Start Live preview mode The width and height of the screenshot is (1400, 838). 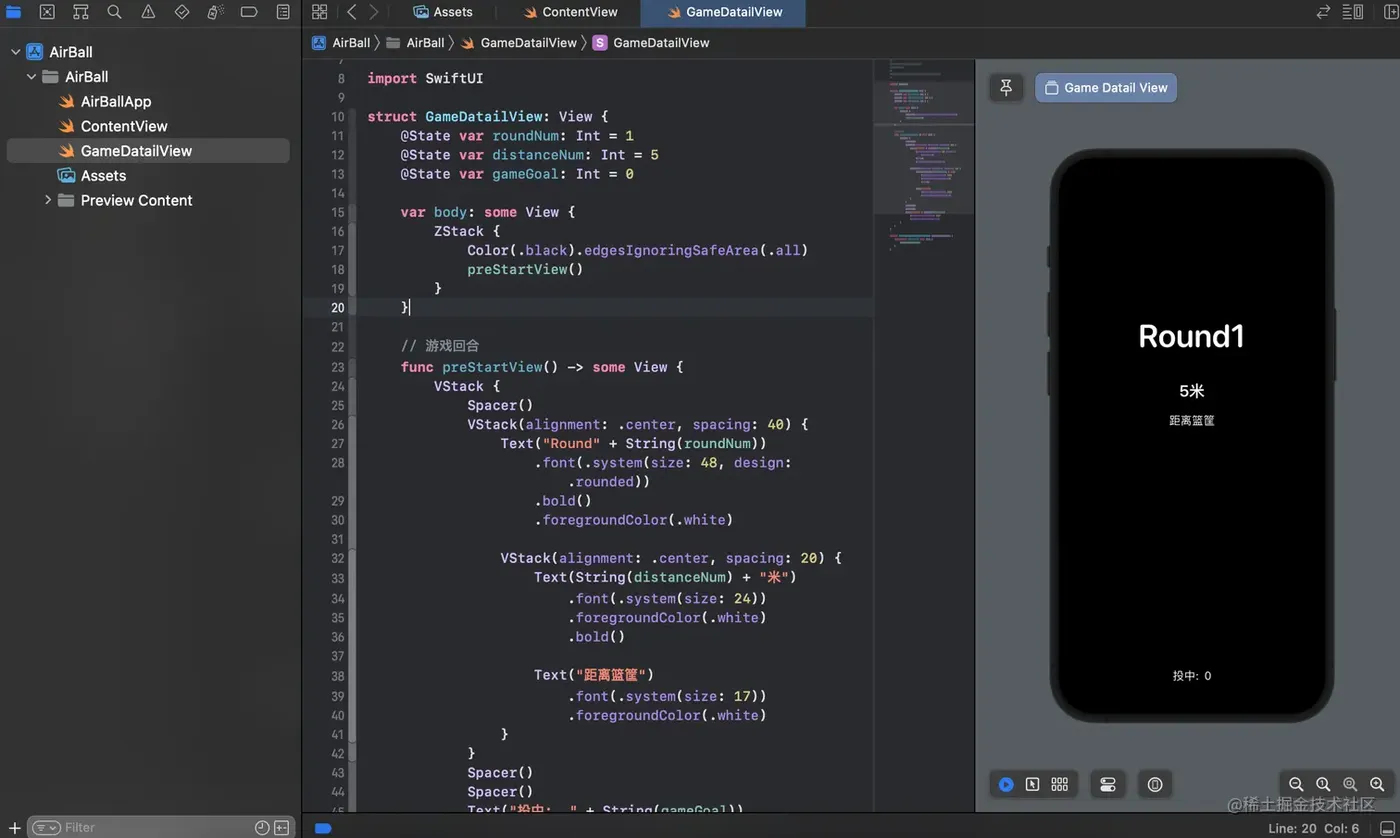pos(1006,785)
